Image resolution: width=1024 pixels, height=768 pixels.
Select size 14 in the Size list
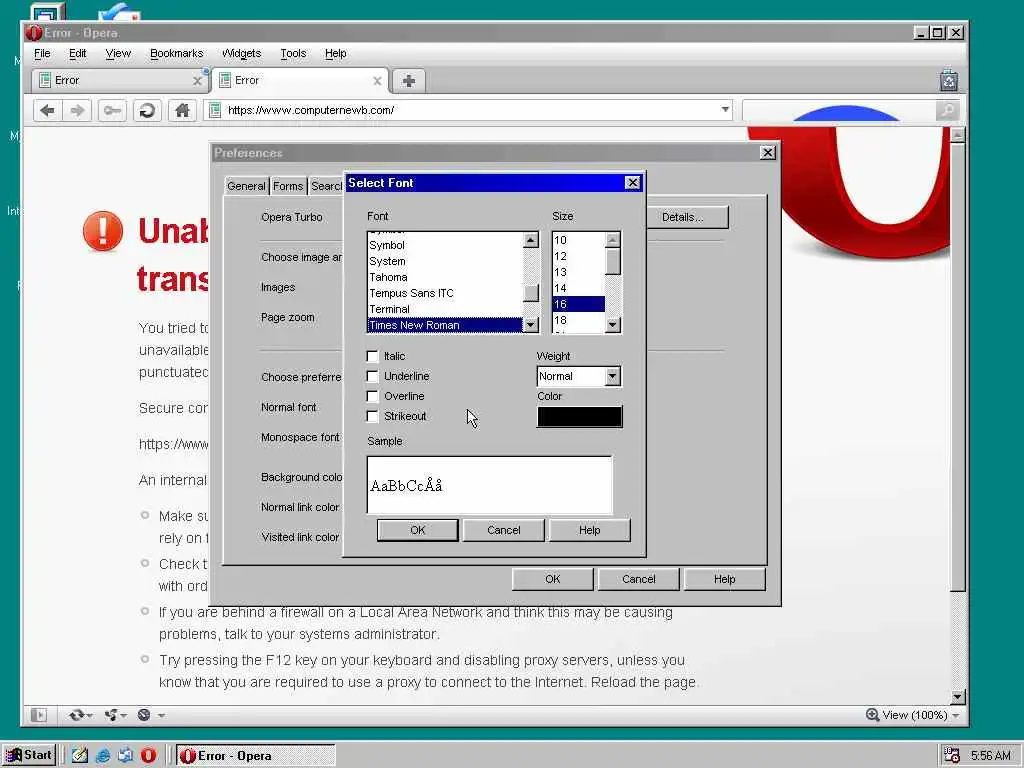(579, 288)
